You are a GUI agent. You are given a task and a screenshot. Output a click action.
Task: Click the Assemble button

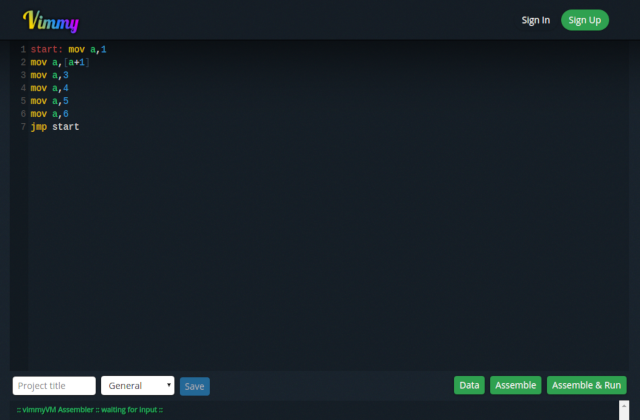point(516,385)
